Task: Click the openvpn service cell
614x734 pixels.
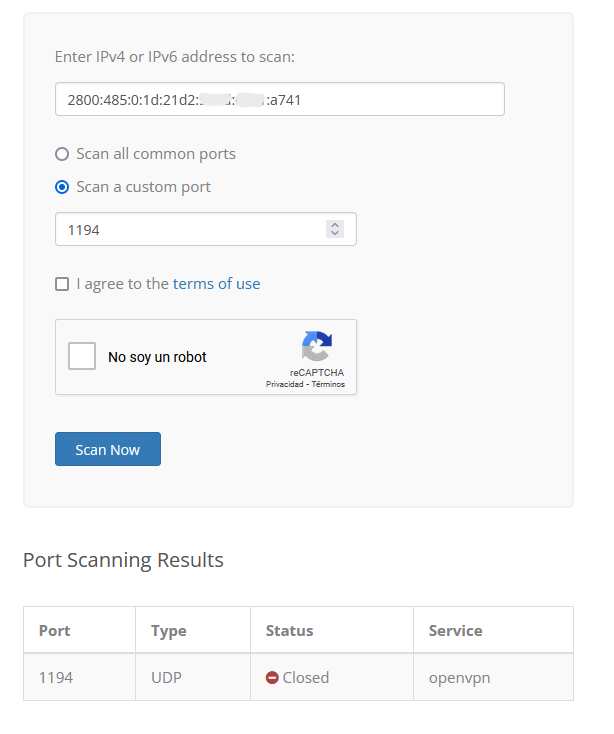Action: pos(460,678)
